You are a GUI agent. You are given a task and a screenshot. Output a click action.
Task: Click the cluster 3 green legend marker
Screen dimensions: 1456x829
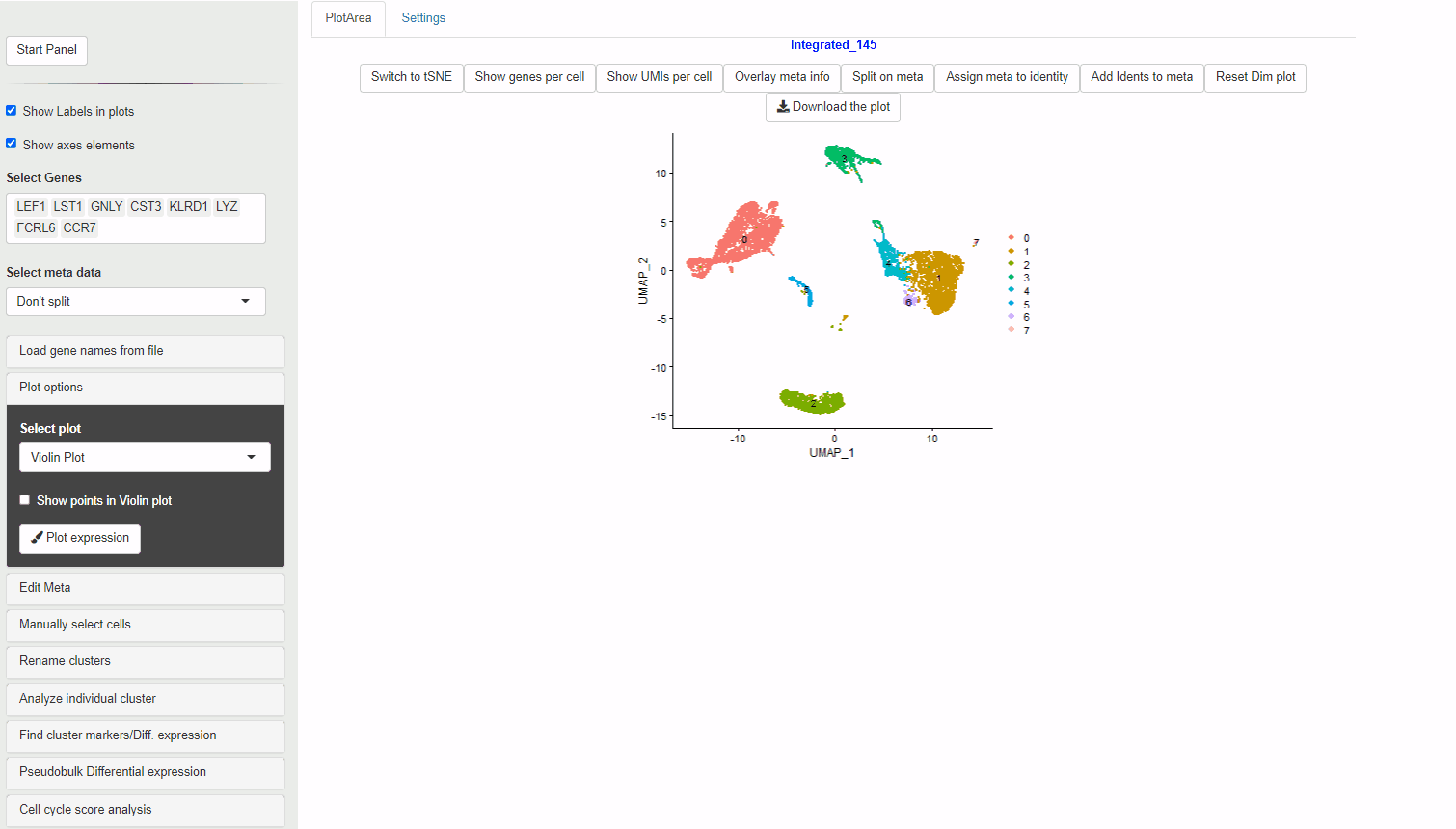(x=1011, y=278)
